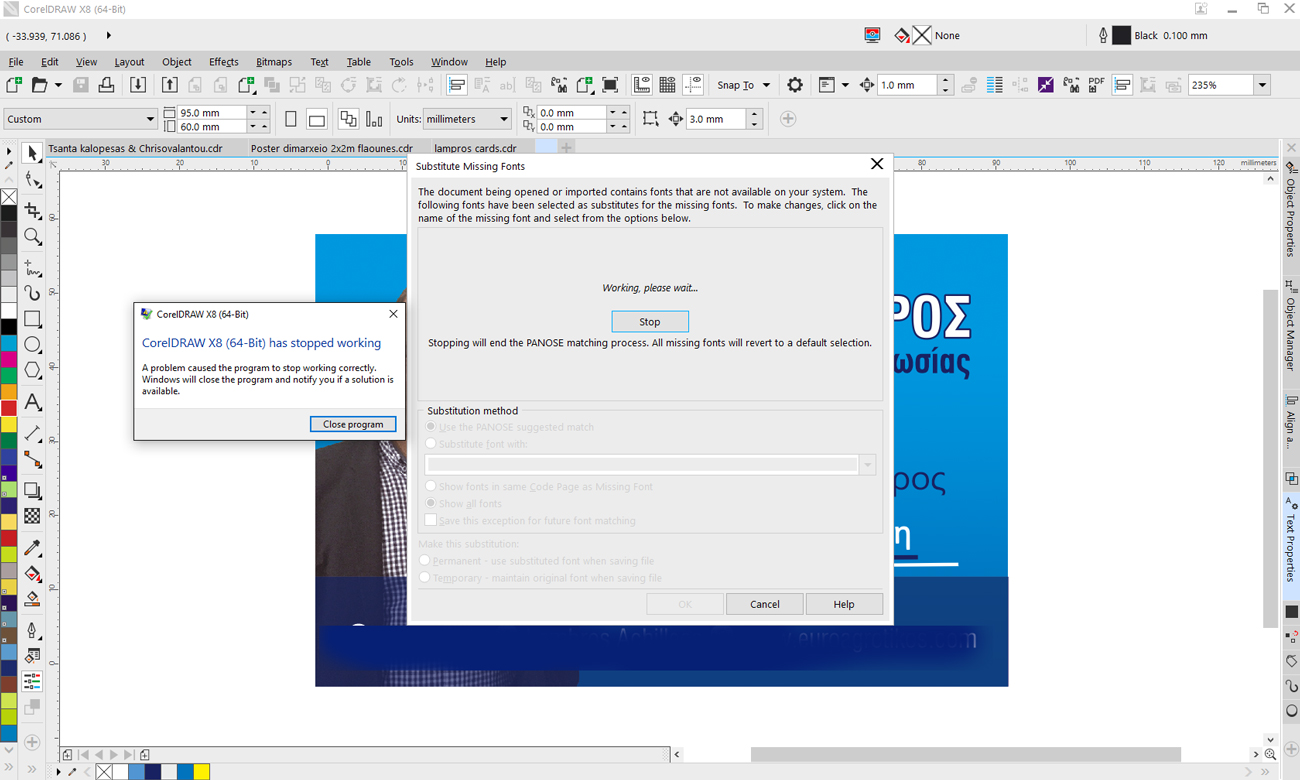Select the Drop Shadow tool
Image resolution: width=1300 pixels, height=780 pixels.
coord(32,490)
